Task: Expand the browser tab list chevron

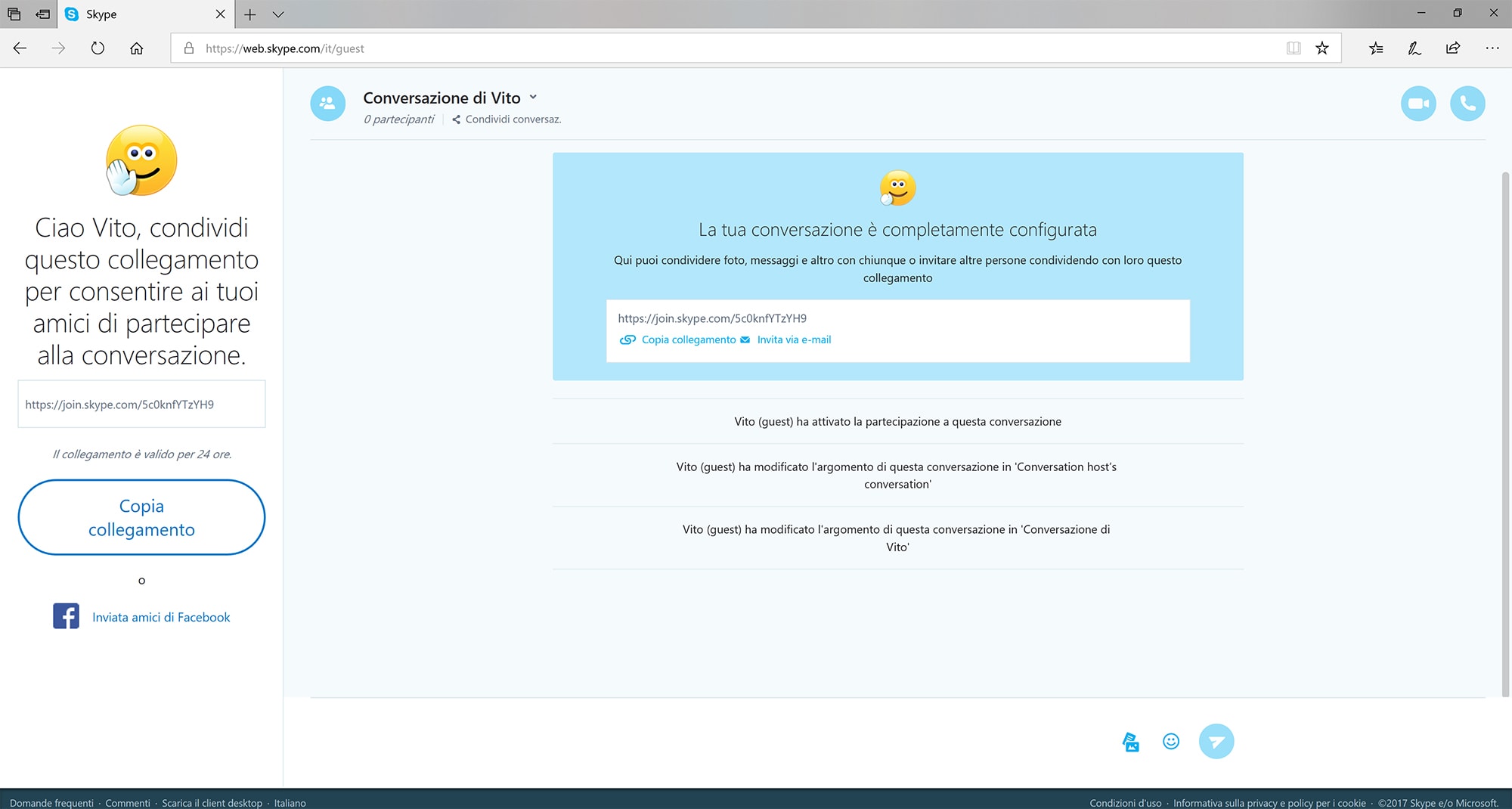Action: (x=279, y=14)
